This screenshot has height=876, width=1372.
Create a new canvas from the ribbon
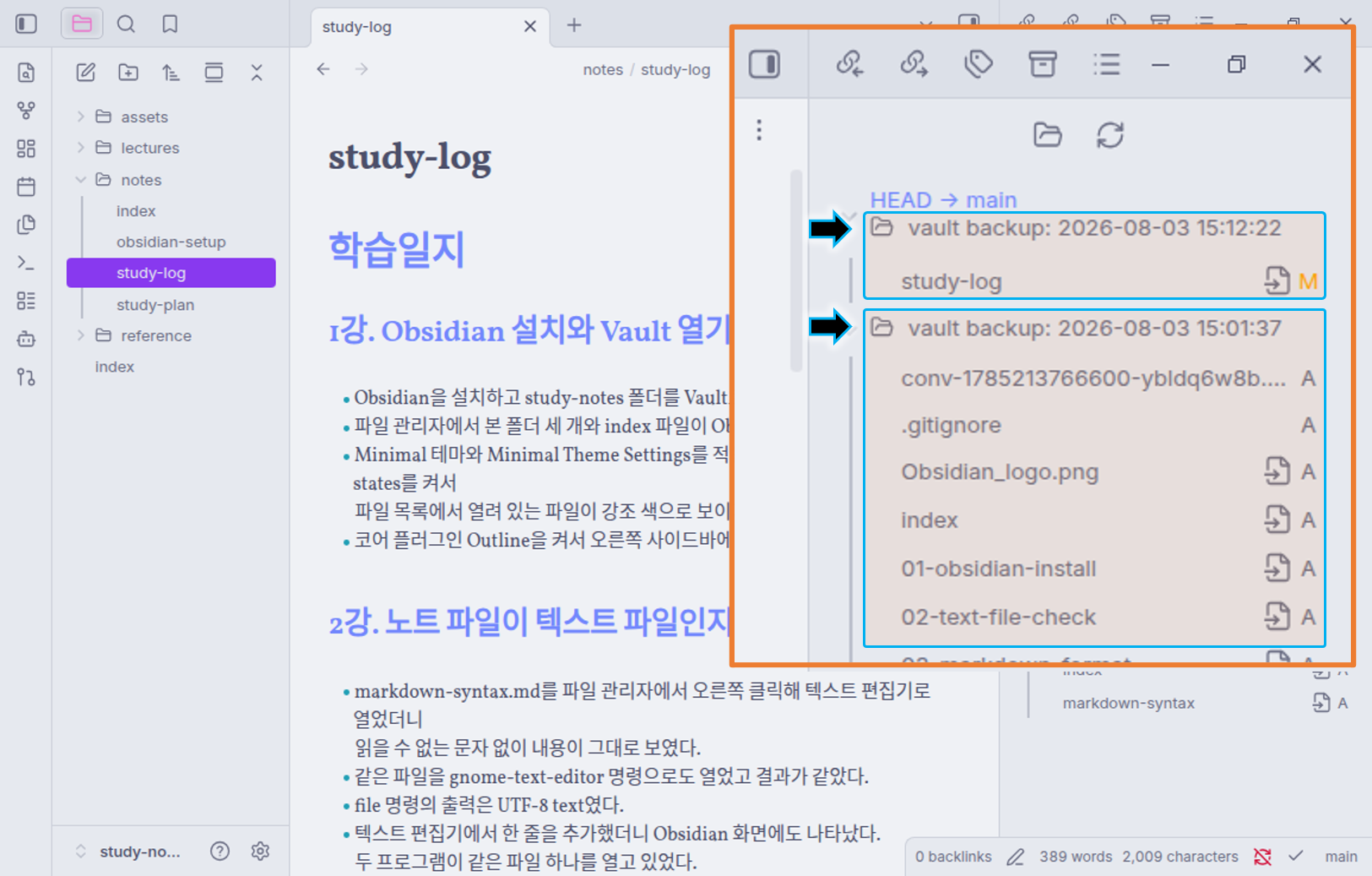point(26,149)
